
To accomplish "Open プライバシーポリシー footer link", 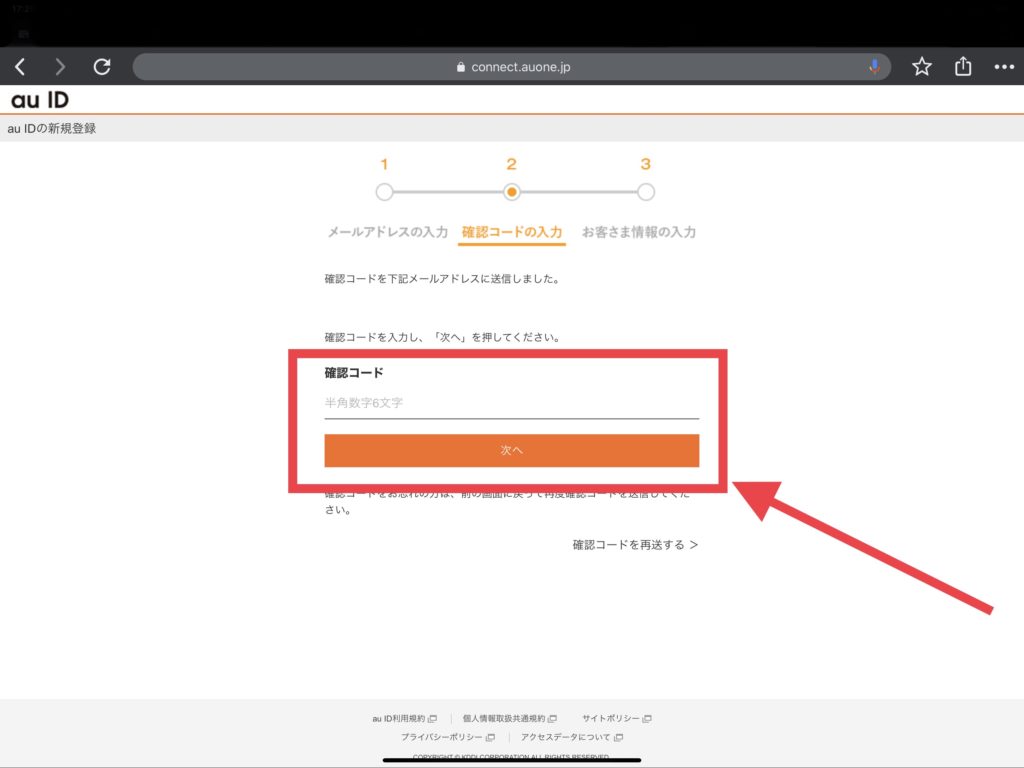I will [447, 737].
